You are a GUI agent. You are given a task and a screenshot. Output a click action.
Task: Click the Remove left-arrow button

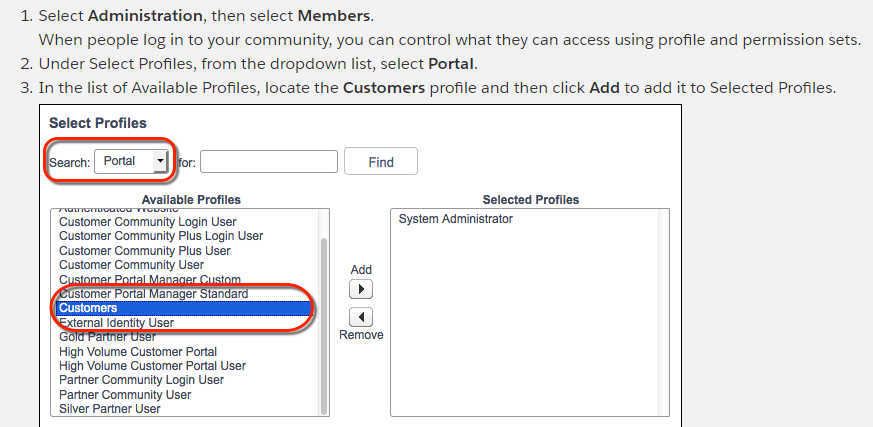point(361,316)
